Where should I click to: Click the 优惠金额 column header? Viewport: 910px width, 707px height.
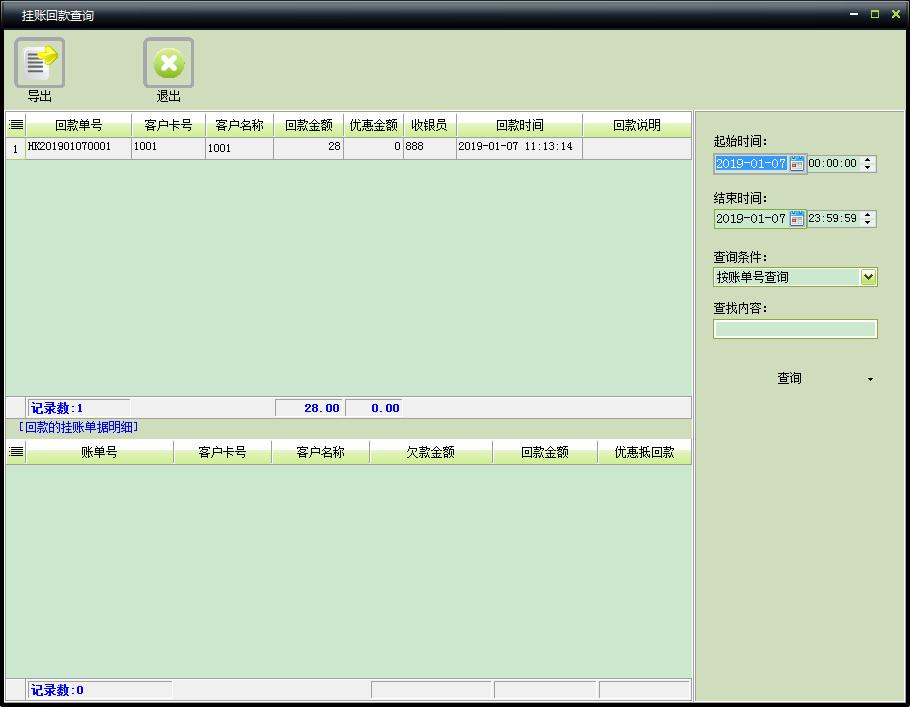tap(373, 125)
